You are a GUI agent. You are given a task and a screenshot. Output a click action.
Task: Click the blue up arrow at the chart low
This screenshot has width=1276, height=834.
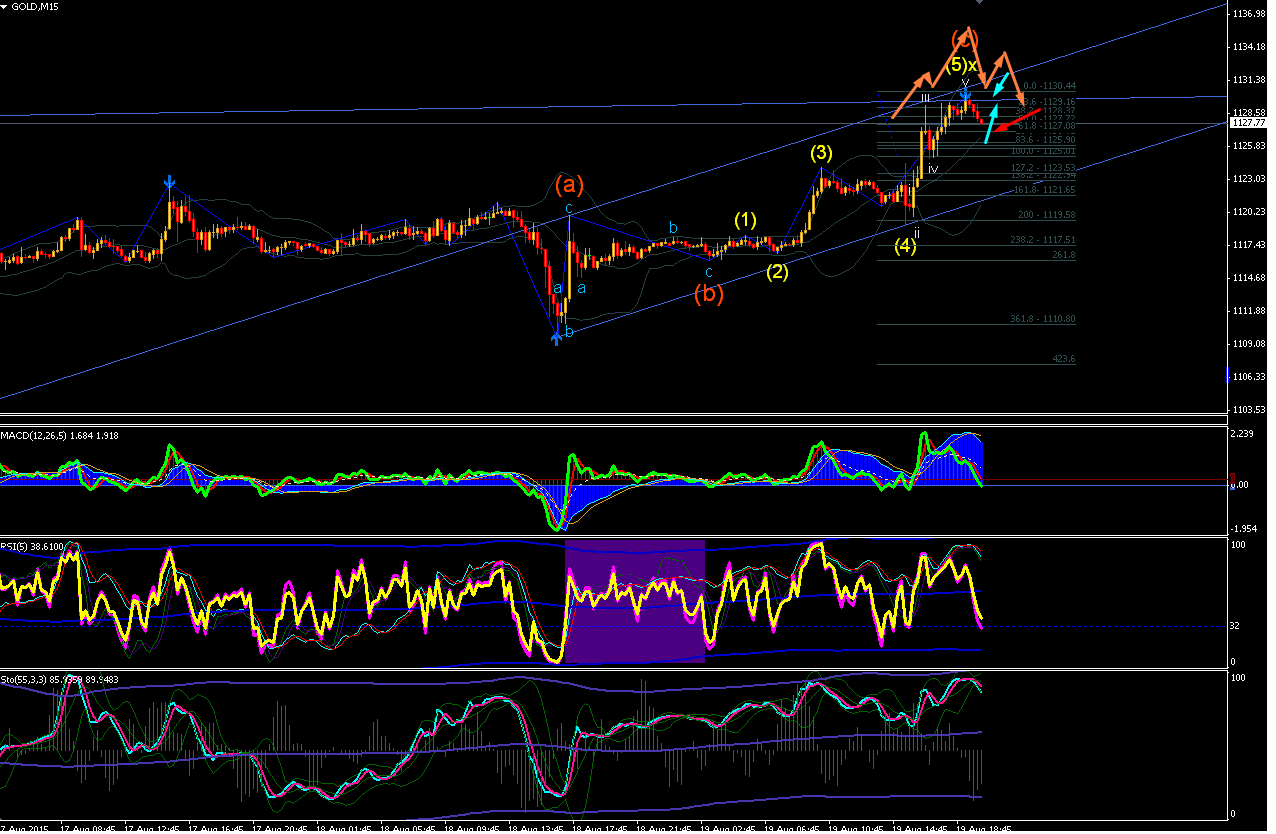[557, 337]
